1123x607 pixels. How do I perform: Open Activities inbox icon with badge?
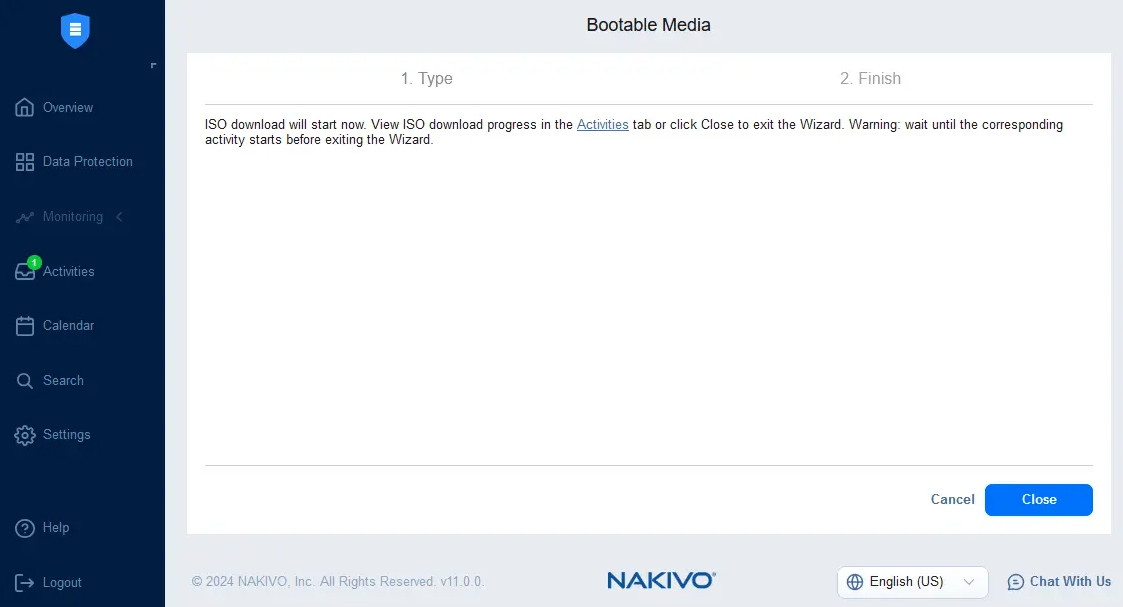point(25,272)
